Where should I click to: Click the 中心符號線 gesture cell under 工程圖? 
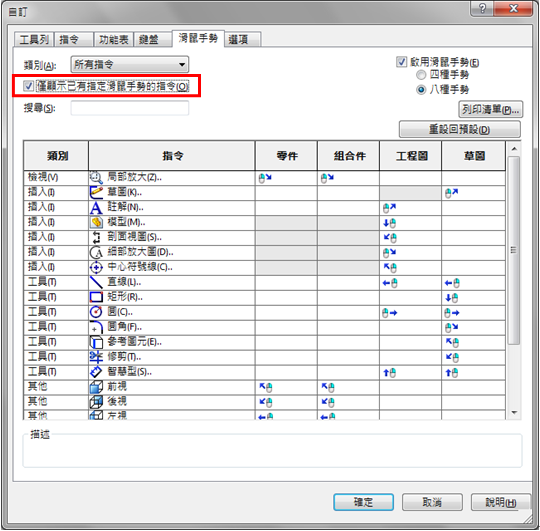[x=410, y=268]
